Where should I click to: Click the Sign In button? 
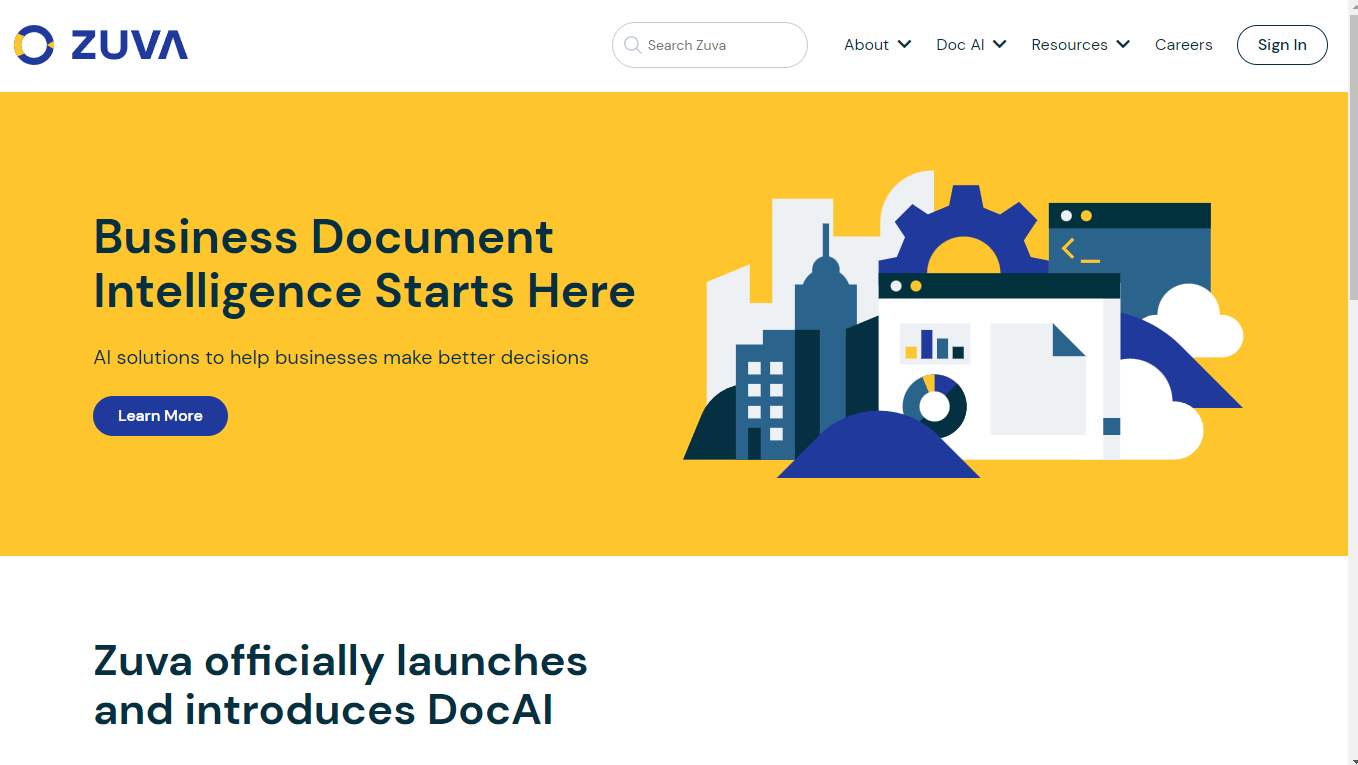click(1282, 45)
